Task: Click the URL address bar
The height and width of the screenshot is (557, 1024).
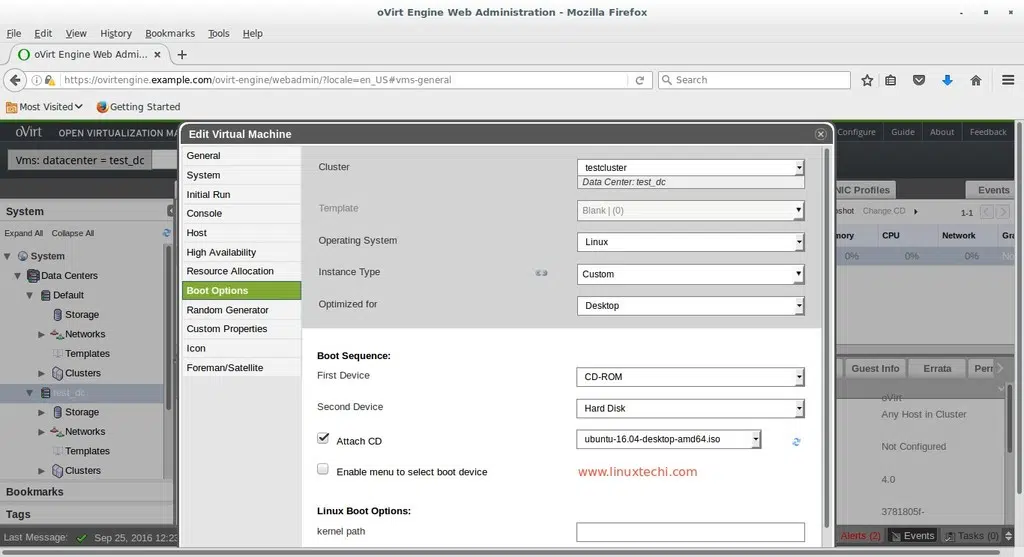Action: [x=344, y=80]
